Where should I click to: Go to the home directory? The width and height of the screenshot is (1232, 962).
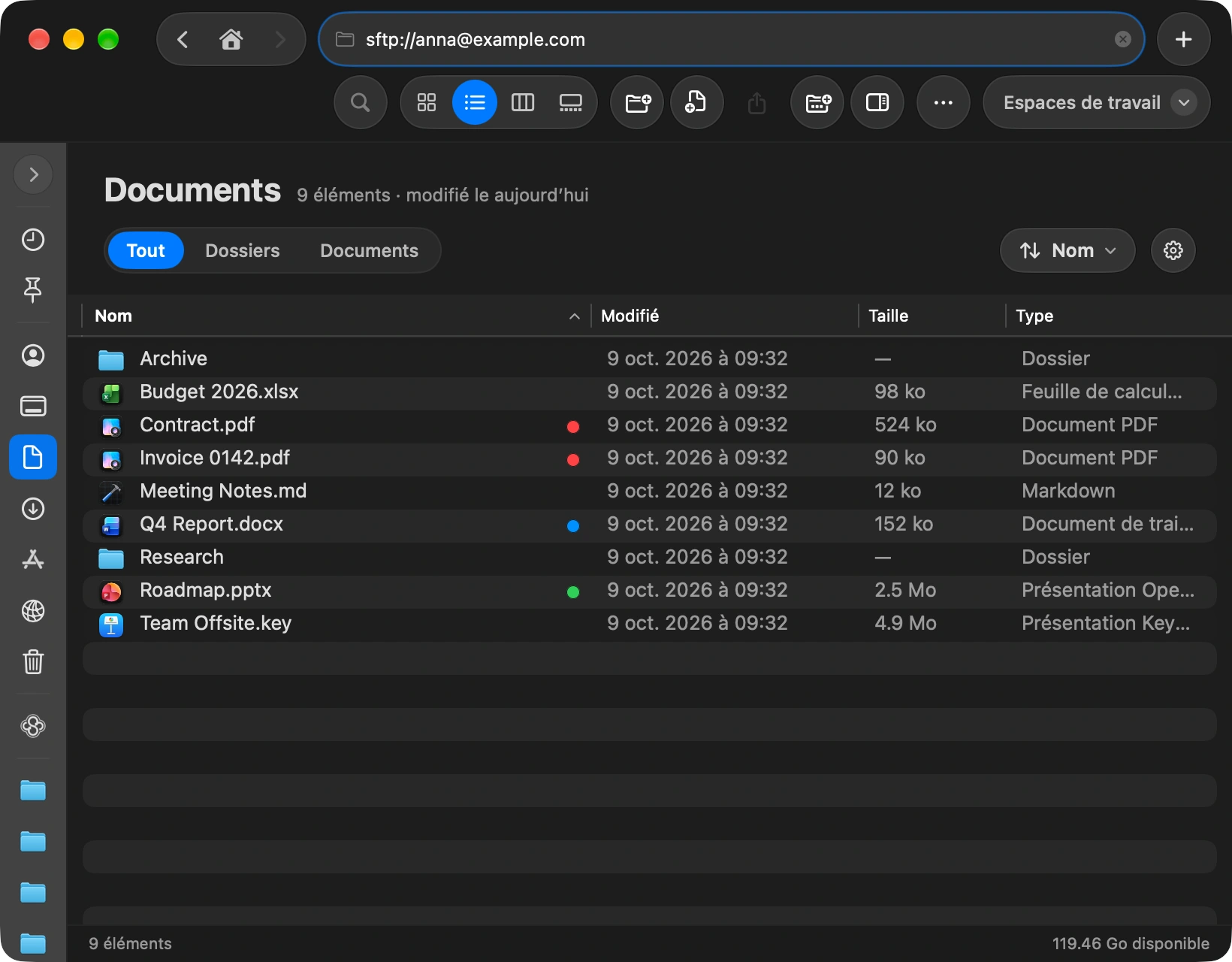(231, 39)
